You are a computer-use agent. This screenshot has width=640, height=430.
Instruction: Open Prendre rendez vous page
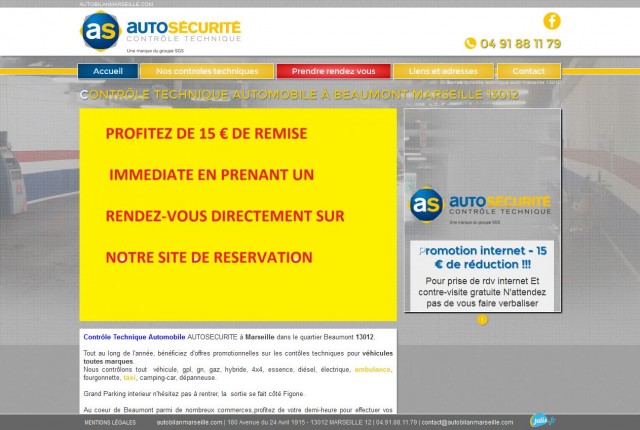point(333,71)
